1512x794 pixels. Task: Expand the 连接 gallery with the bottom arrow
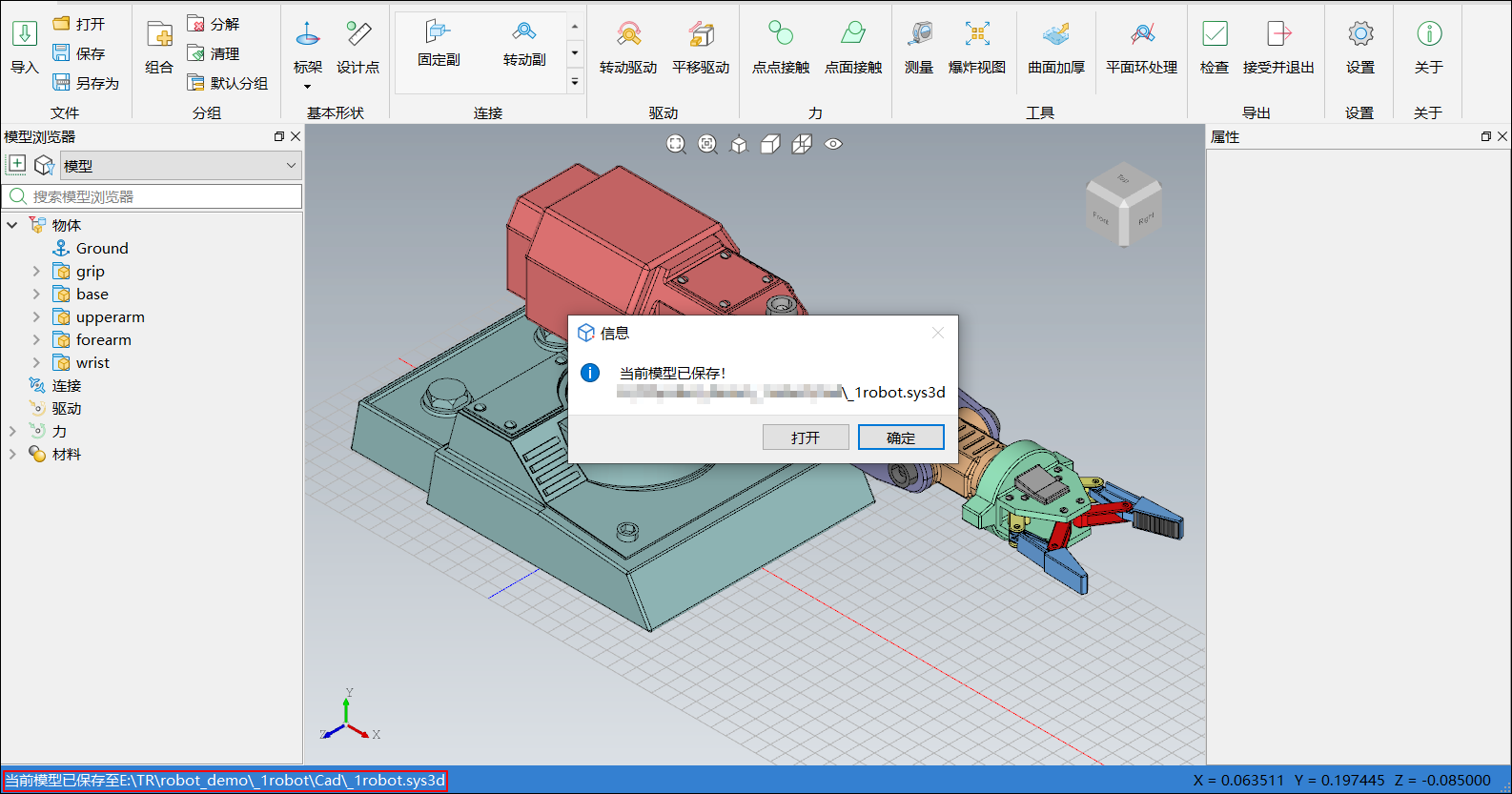(575, 82)
